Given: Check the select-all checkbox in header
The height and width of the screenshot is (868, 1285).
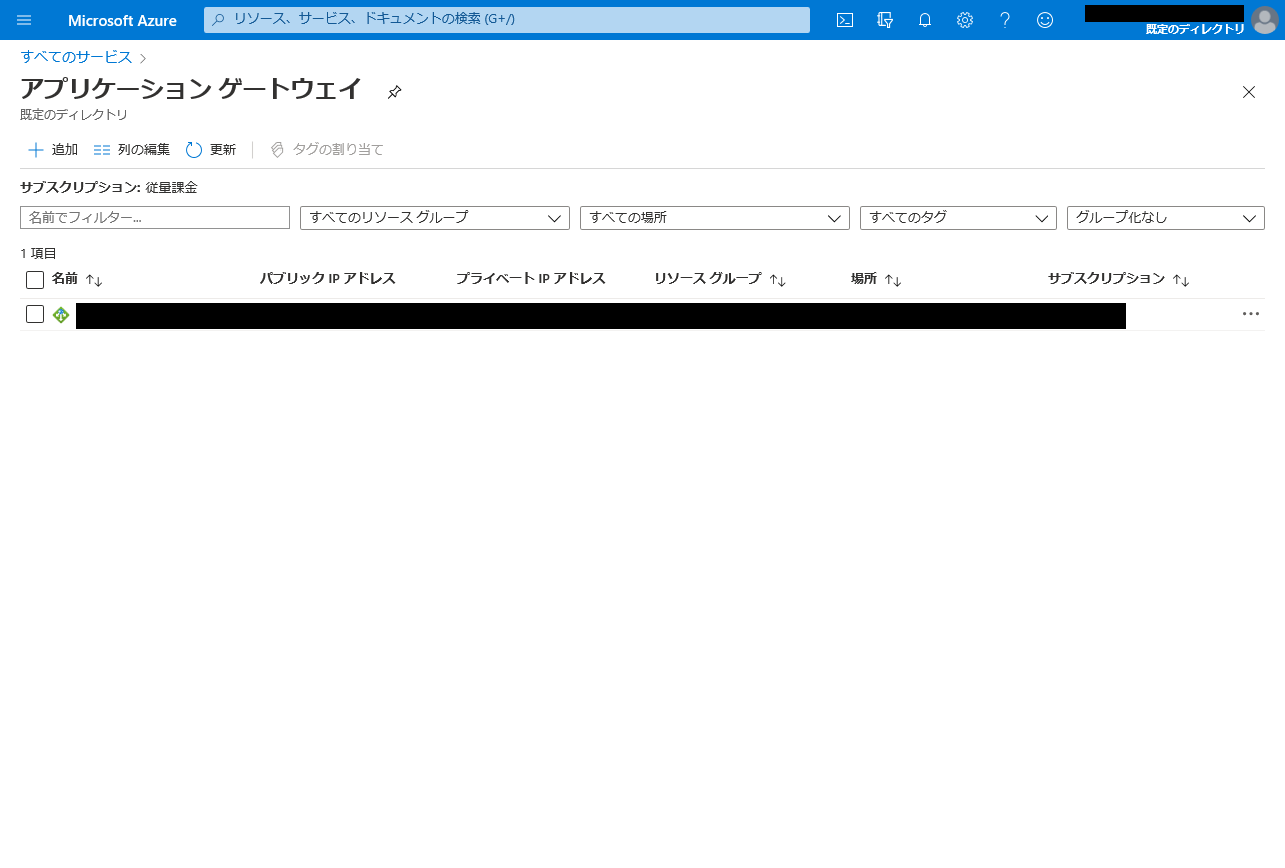Looking at the screenshot, I should click(35, 280).
